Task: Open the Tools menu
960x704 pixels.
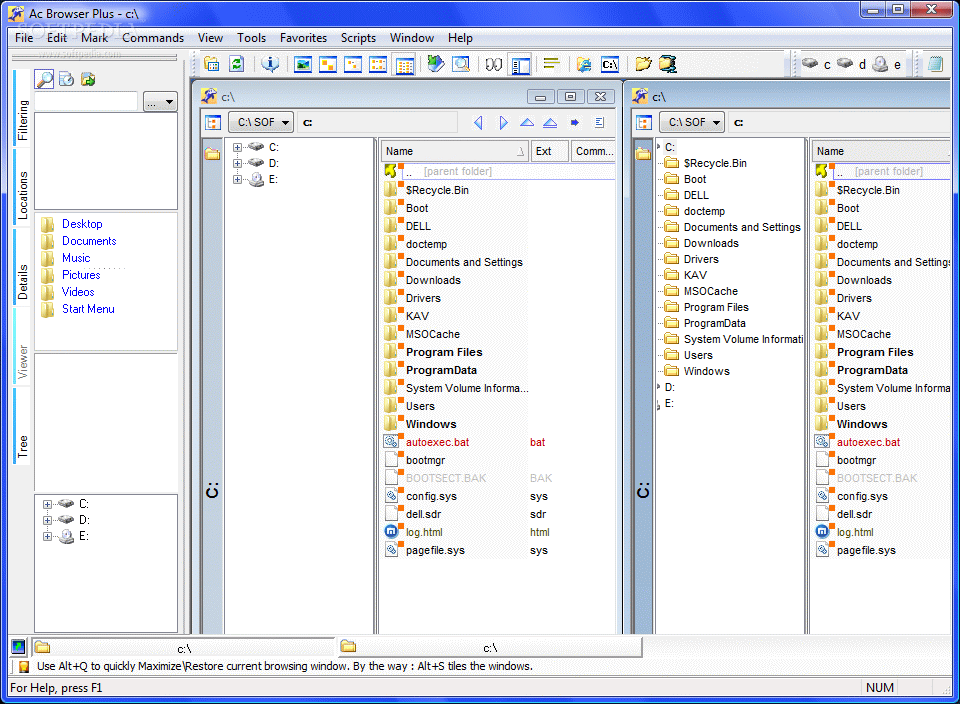Action: (x=252, y=38)
